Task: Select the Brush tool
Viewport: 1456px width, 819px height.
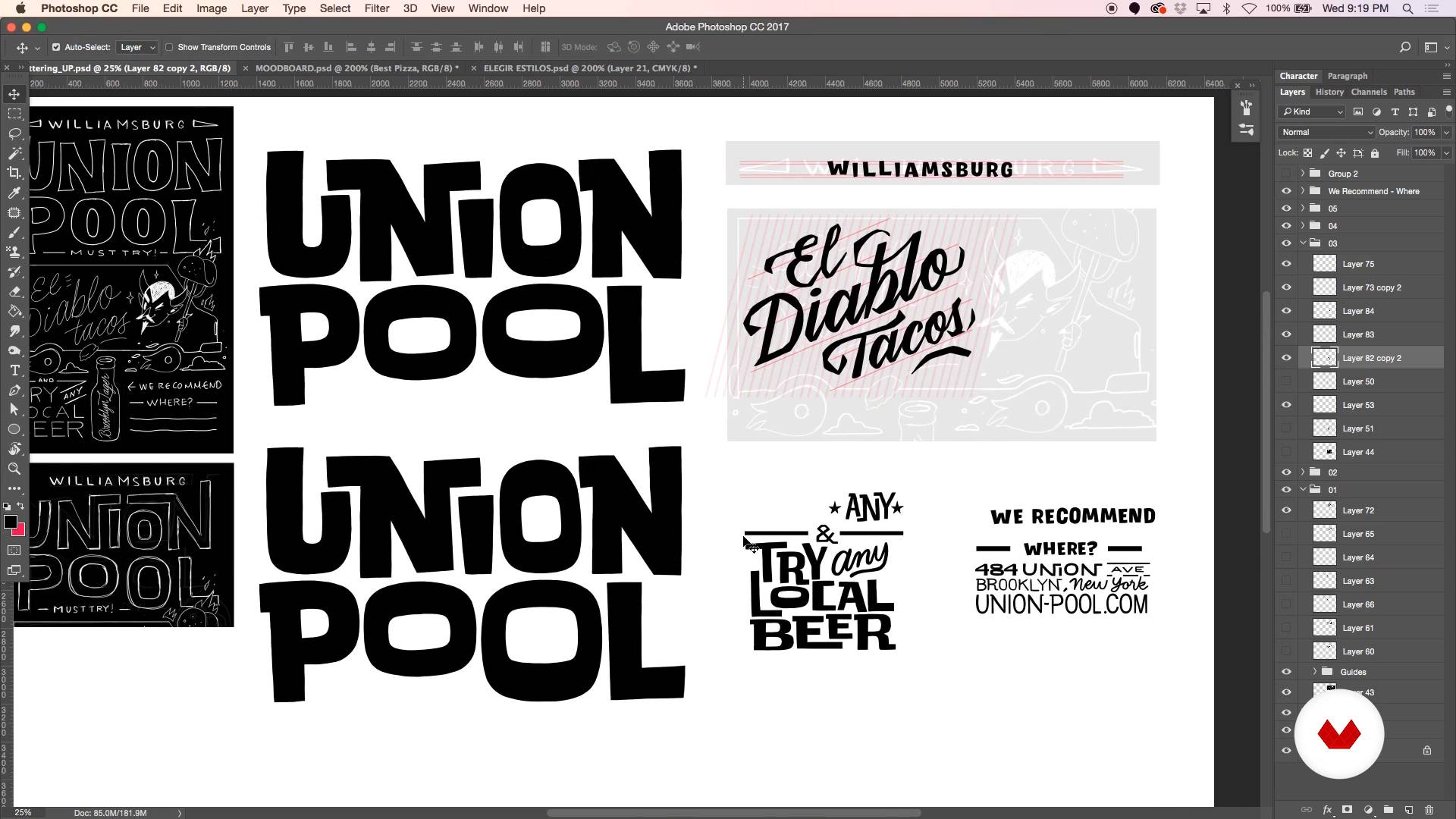Action: pyautogui.click(x=14, y=232)
